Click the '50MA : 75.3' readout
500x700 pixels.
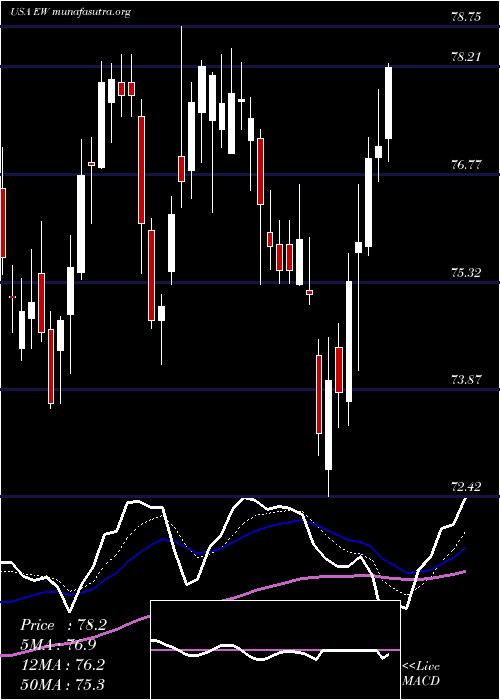[x=62, y=684]
